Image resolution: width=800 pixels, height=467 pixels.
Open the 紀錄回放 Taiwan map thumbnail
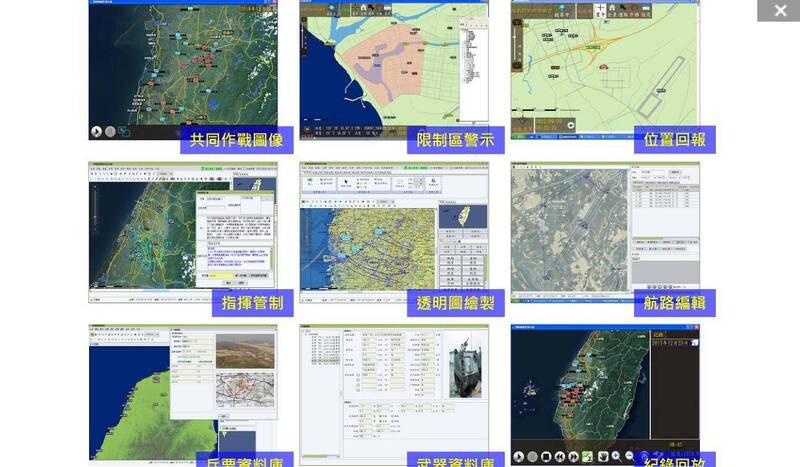[x=605, y=395]
